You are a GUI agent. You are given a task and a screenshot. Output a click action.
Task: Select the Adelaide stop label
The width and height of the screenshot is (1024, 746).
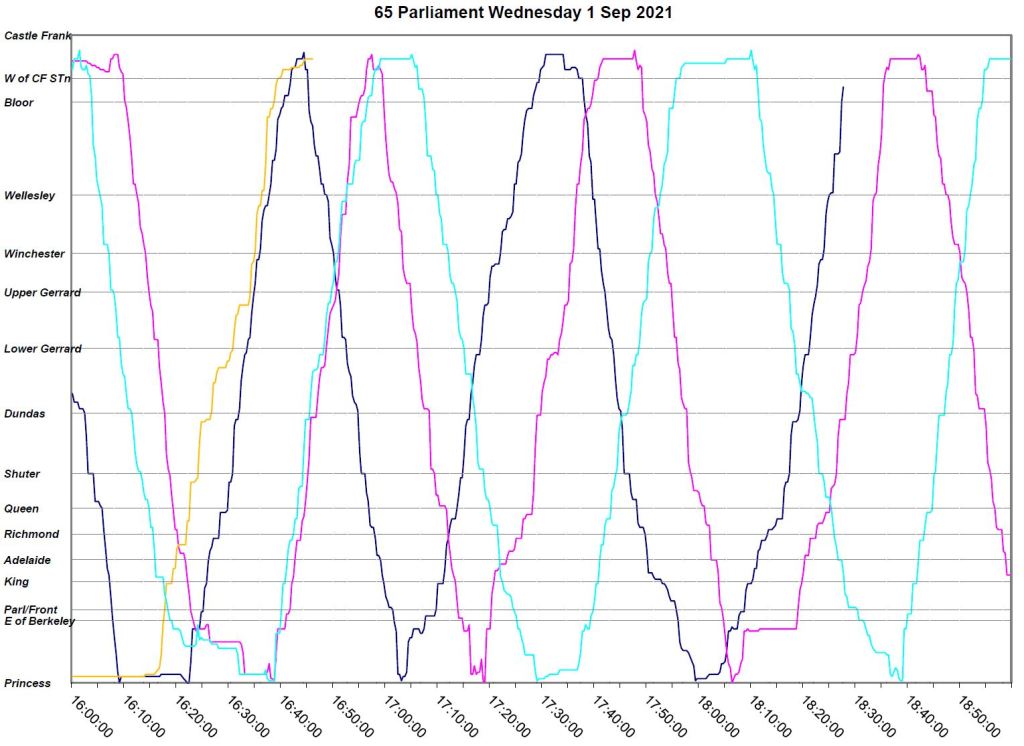tap(28, 561)
